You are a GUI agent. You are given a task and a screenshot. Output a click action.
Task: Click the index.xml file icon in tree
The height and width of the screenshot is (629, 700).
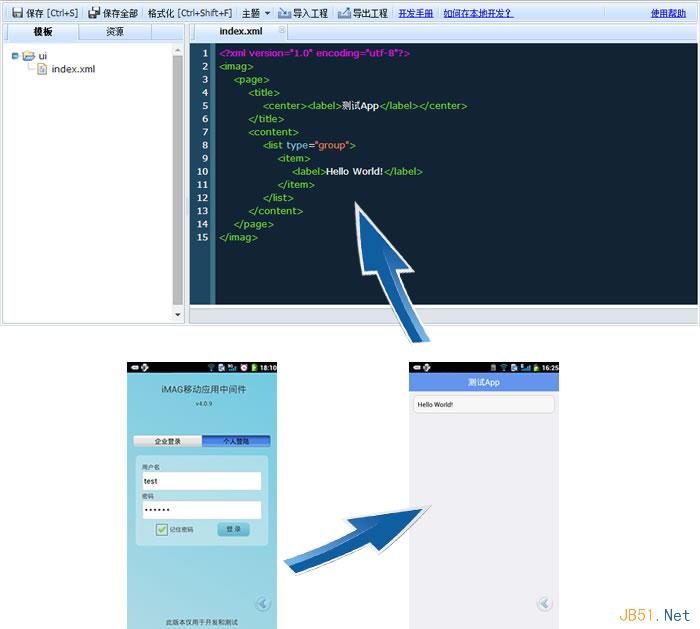[x=42, y=69]
